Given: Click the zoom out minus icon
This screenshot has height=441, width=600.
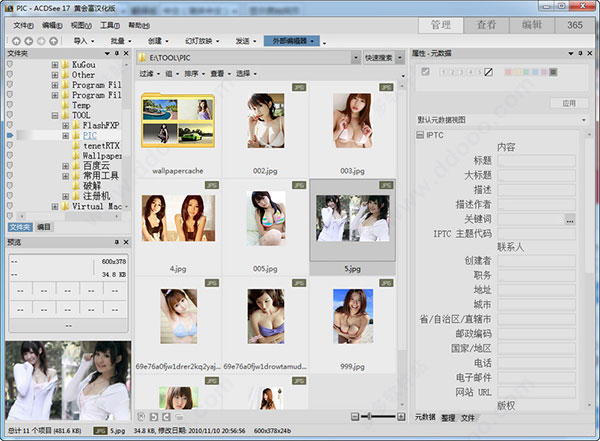Looking at the screenshot, I should coord(355,416).
